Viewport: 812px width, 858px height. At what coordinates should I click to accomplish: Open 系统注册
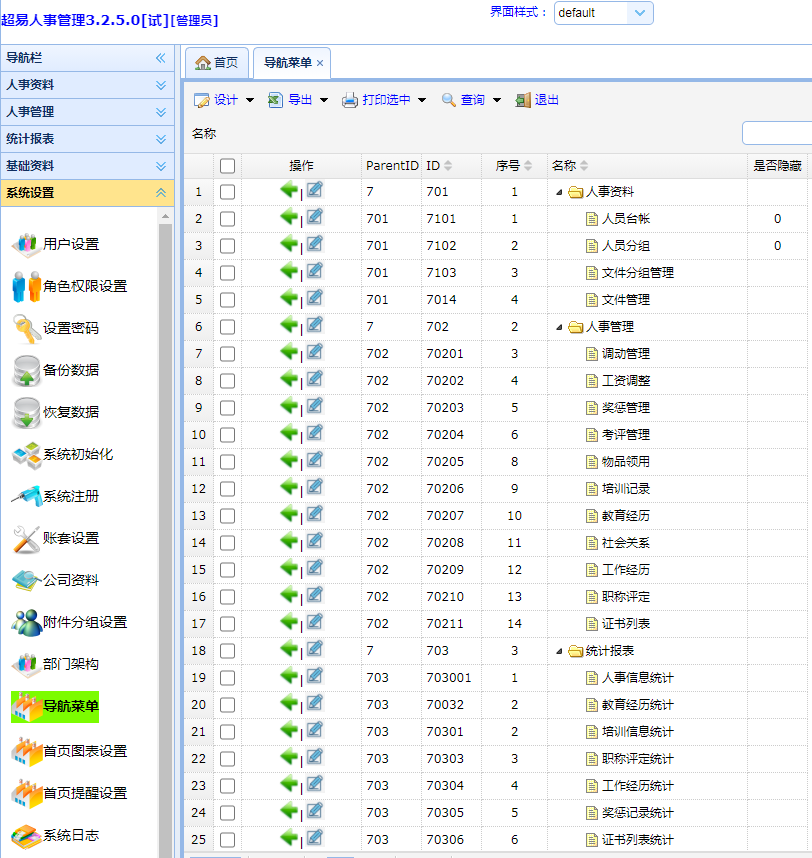tap(57, 496)
